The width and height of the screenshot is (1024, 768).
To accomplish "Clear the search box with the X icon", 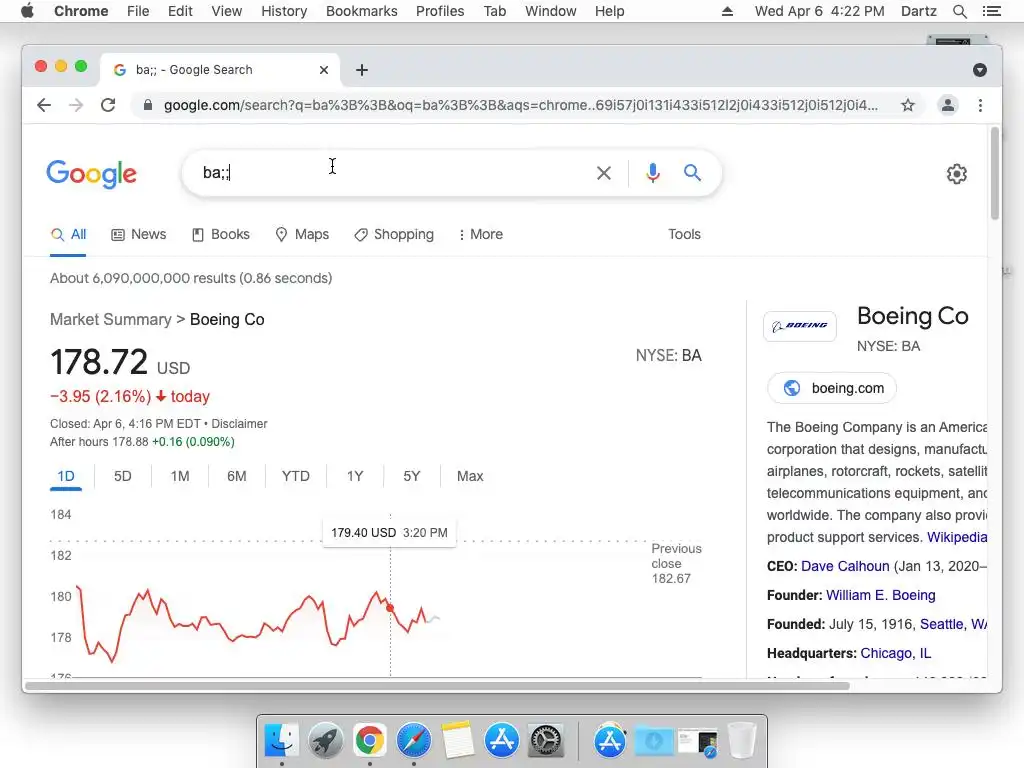I will tap(604, 173).
